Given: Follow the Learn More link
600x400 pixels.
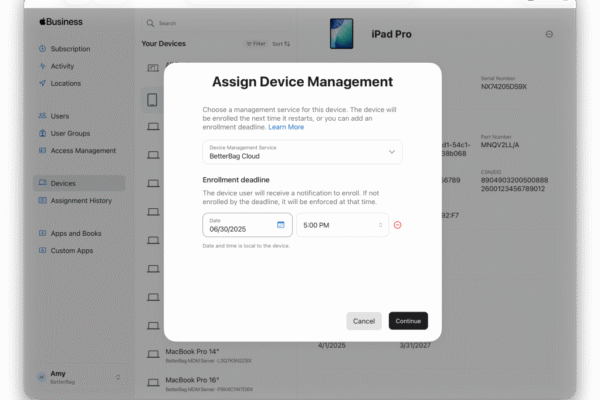Looking at the screenshot, I should coord(286,127).
